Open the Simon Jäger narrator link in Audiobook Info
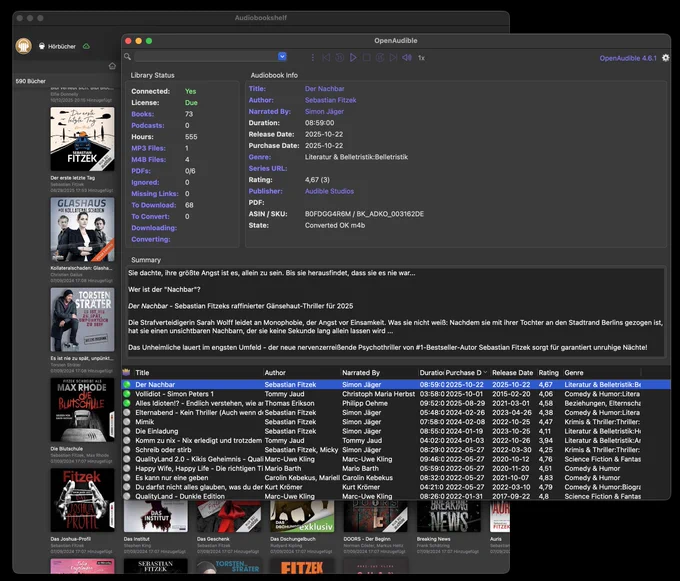680x581 pixels. pyautogui.click(x=324, y=111)
